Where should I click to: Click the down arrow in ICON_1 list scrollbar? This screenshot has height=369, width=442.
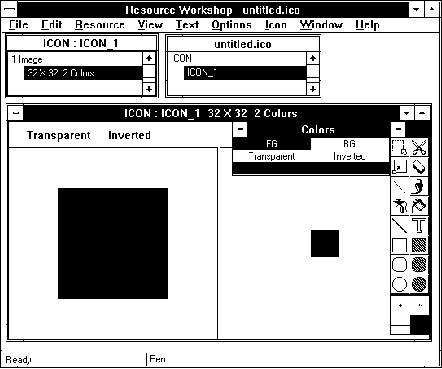point(149,89)
